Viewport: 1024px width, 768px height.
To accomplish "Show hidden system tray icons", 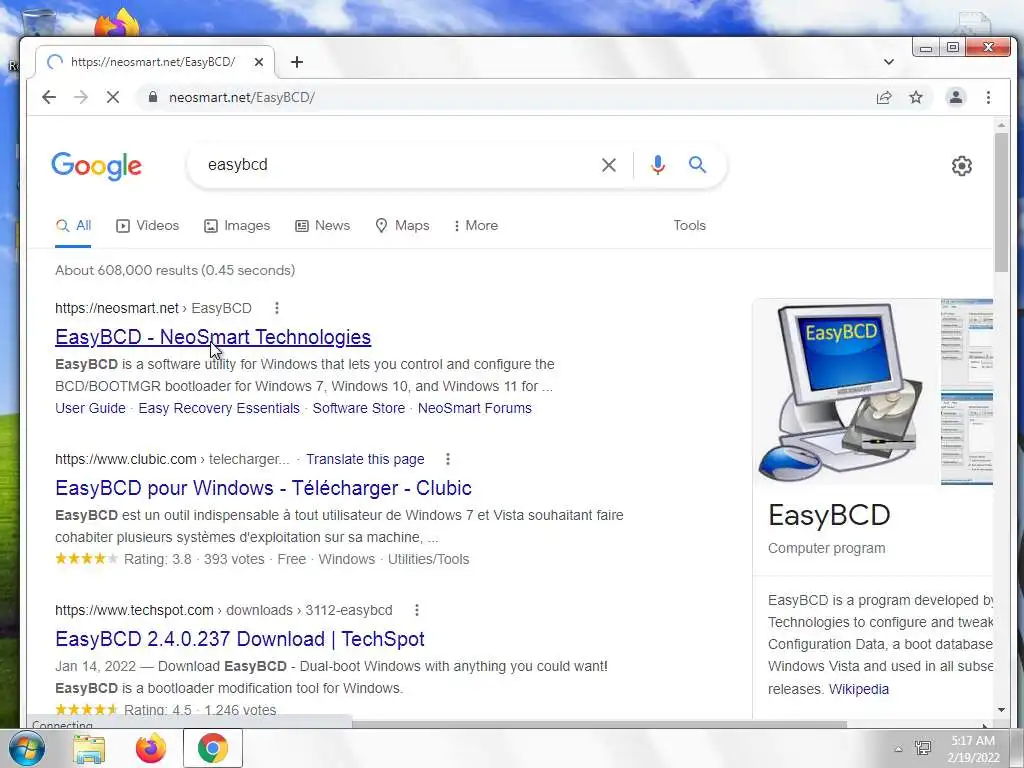I will coord(898,749).
